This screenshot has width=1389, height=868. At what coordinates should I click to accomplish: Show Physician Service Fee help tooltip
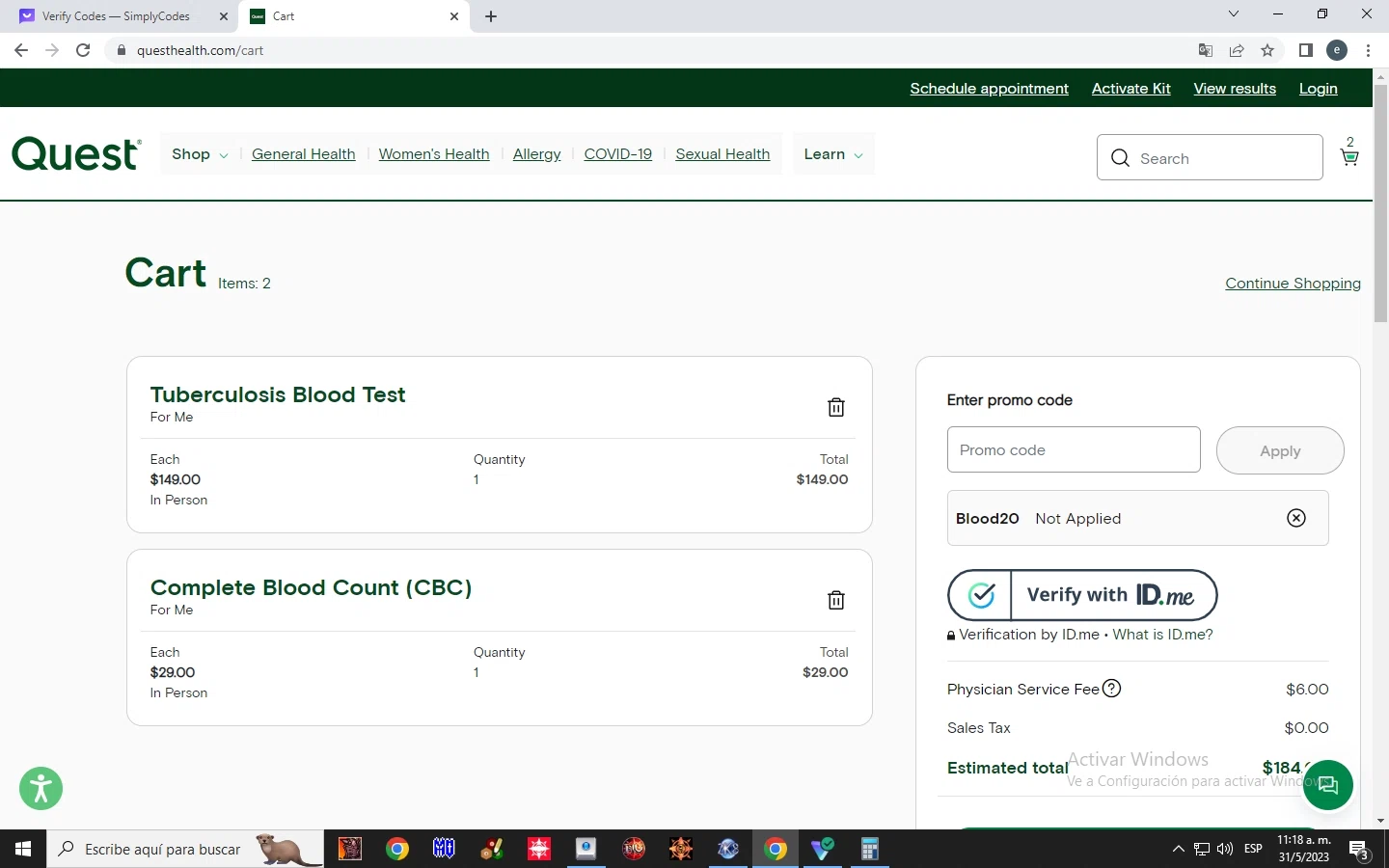tap(1112, 689)
